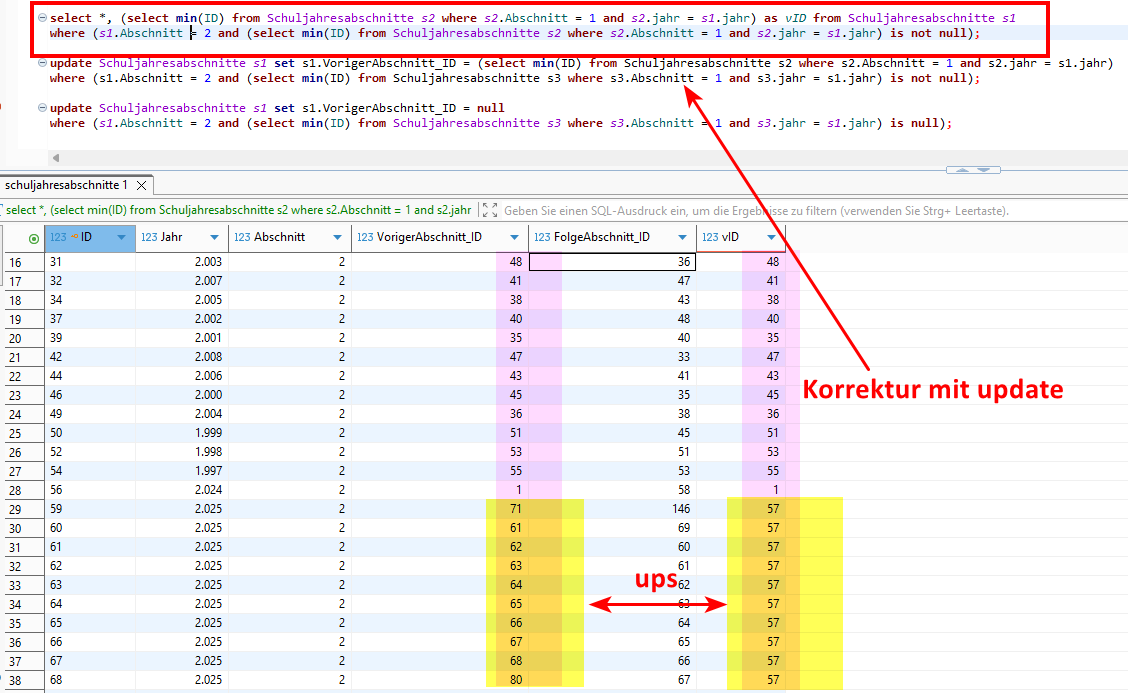Click the filter expression input field
The height and width of the screenshot is (693, 1128).
click(x=750, y=211)
